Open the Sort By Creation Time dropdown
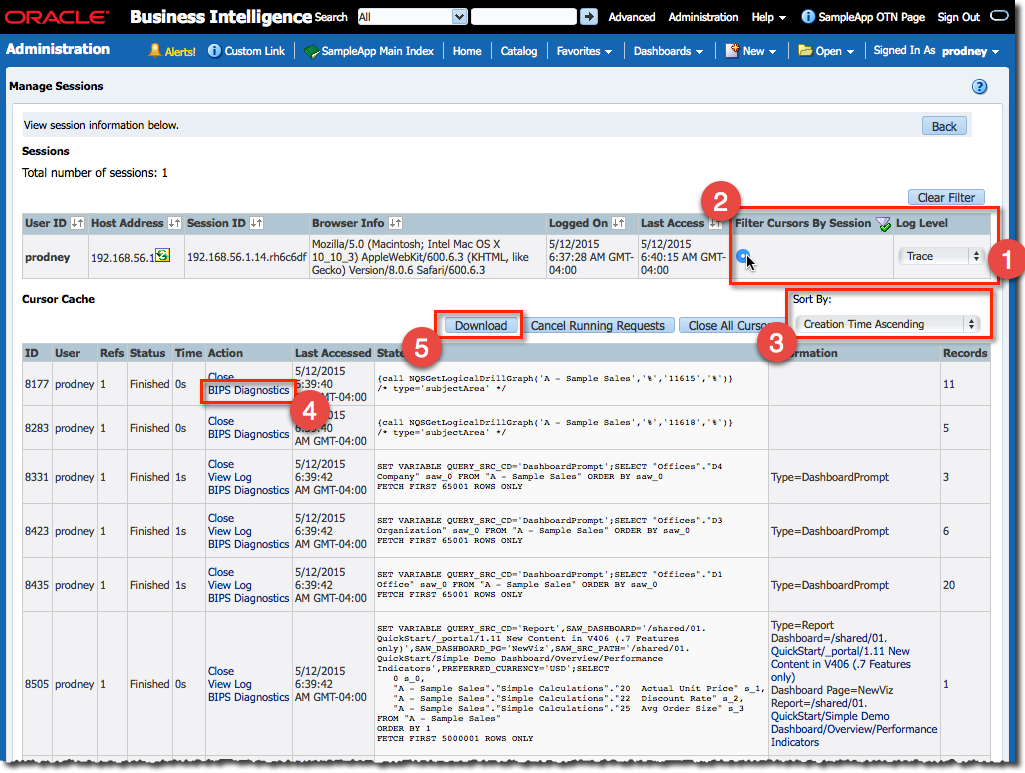The height and width of the screenshot is (773, 1025). (x=886, y=324)
